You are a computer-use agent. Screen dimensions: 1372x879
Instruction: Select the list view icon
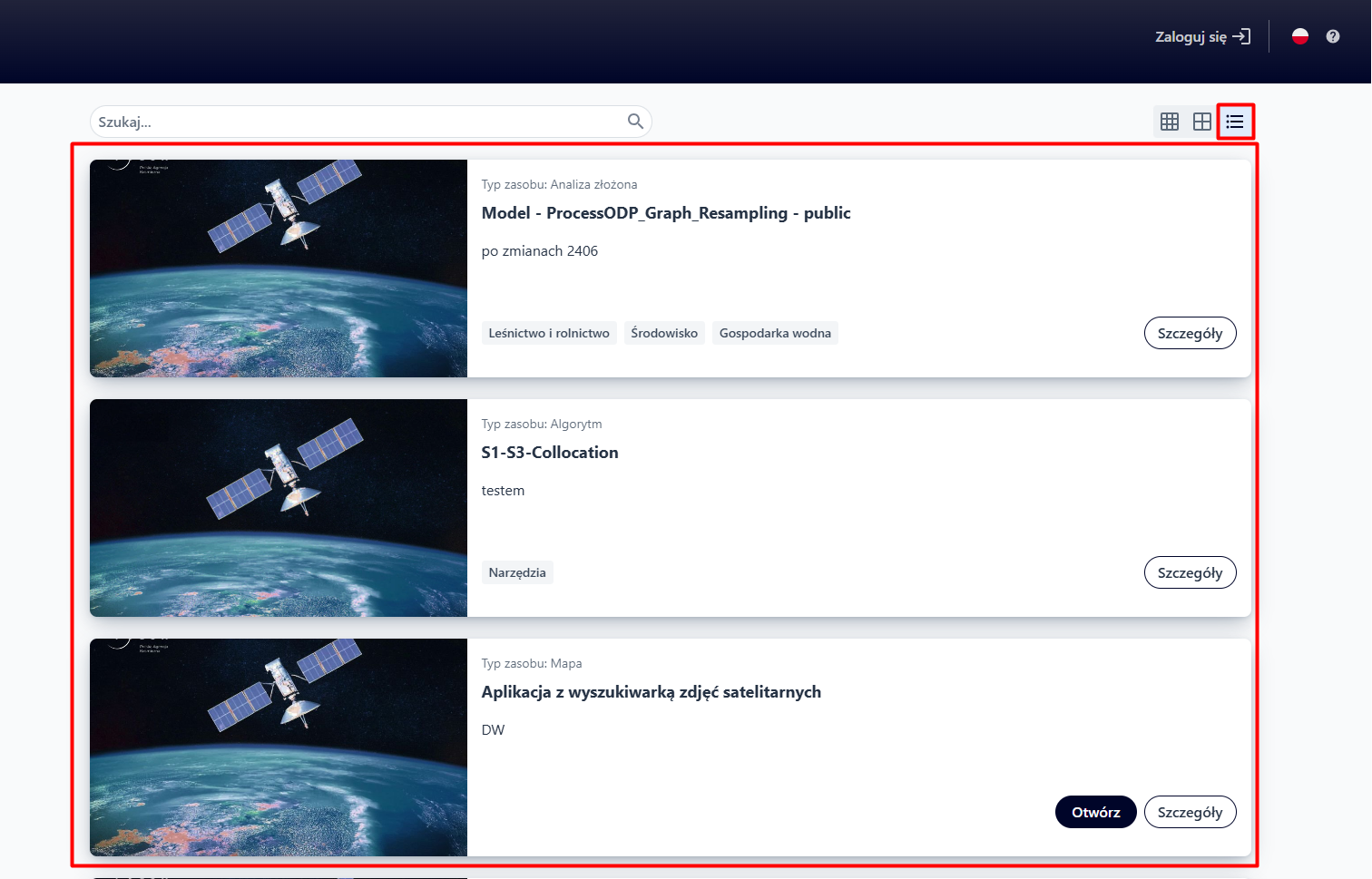pos(1235,122)
